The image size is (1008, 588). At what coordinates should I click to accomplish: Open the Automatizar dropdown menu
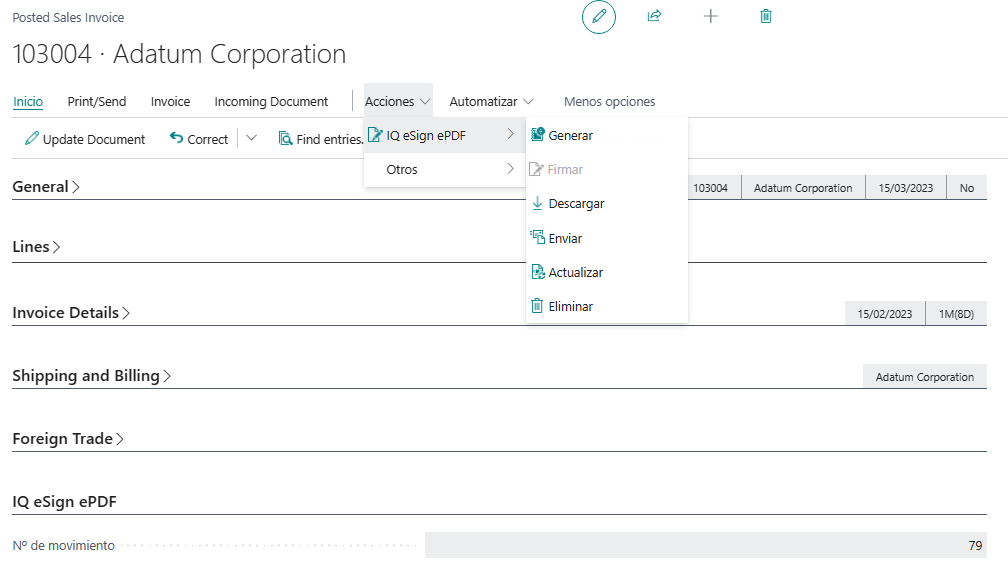coord(491,102)
